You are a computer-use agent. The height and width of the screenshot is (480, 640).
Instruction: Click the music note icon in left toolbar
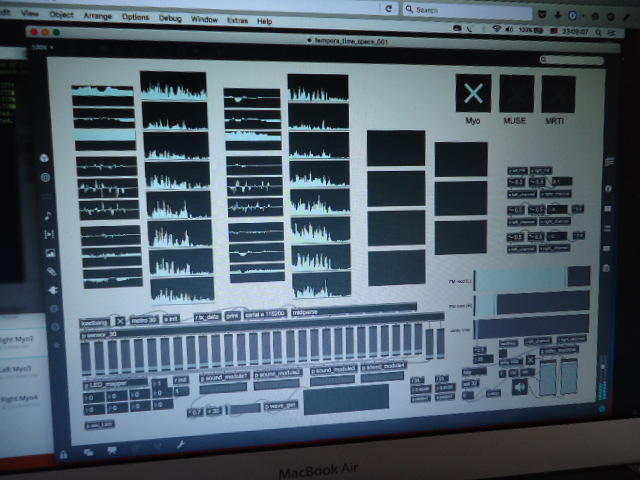(48, 216)
